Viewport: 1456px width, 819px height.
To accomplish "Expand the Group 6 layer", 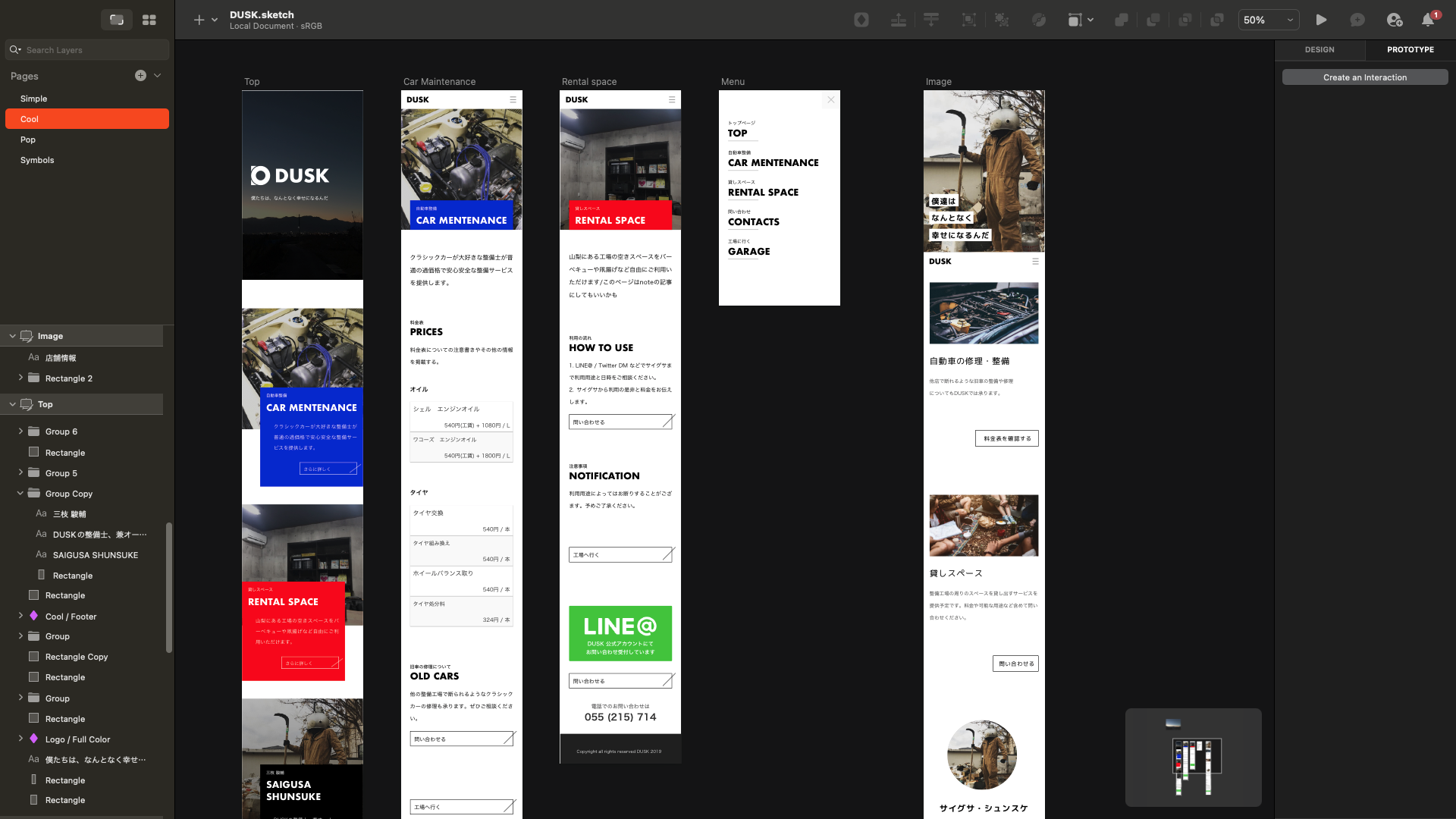I will click(20, 431).
